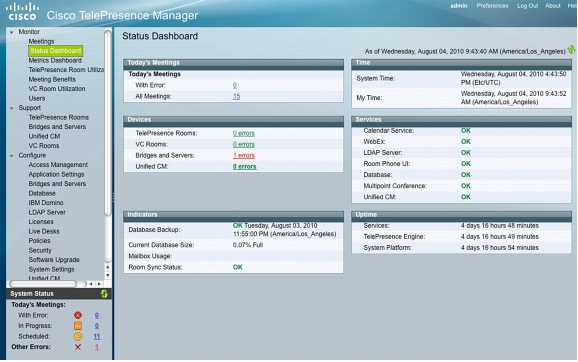Click the yellow Scheduled clock icon

click(x=78, y=336)
